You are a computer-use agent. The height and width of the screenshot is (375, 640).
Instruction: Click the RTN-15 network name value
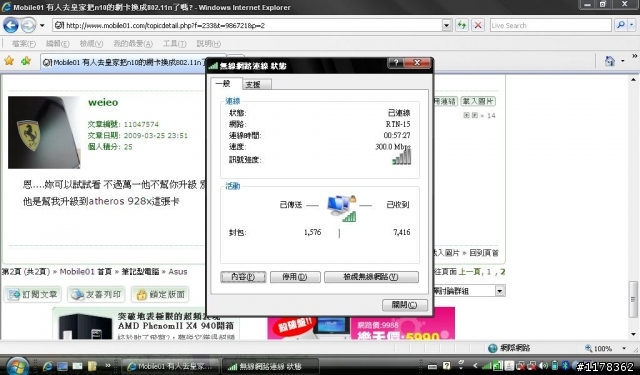398,124
